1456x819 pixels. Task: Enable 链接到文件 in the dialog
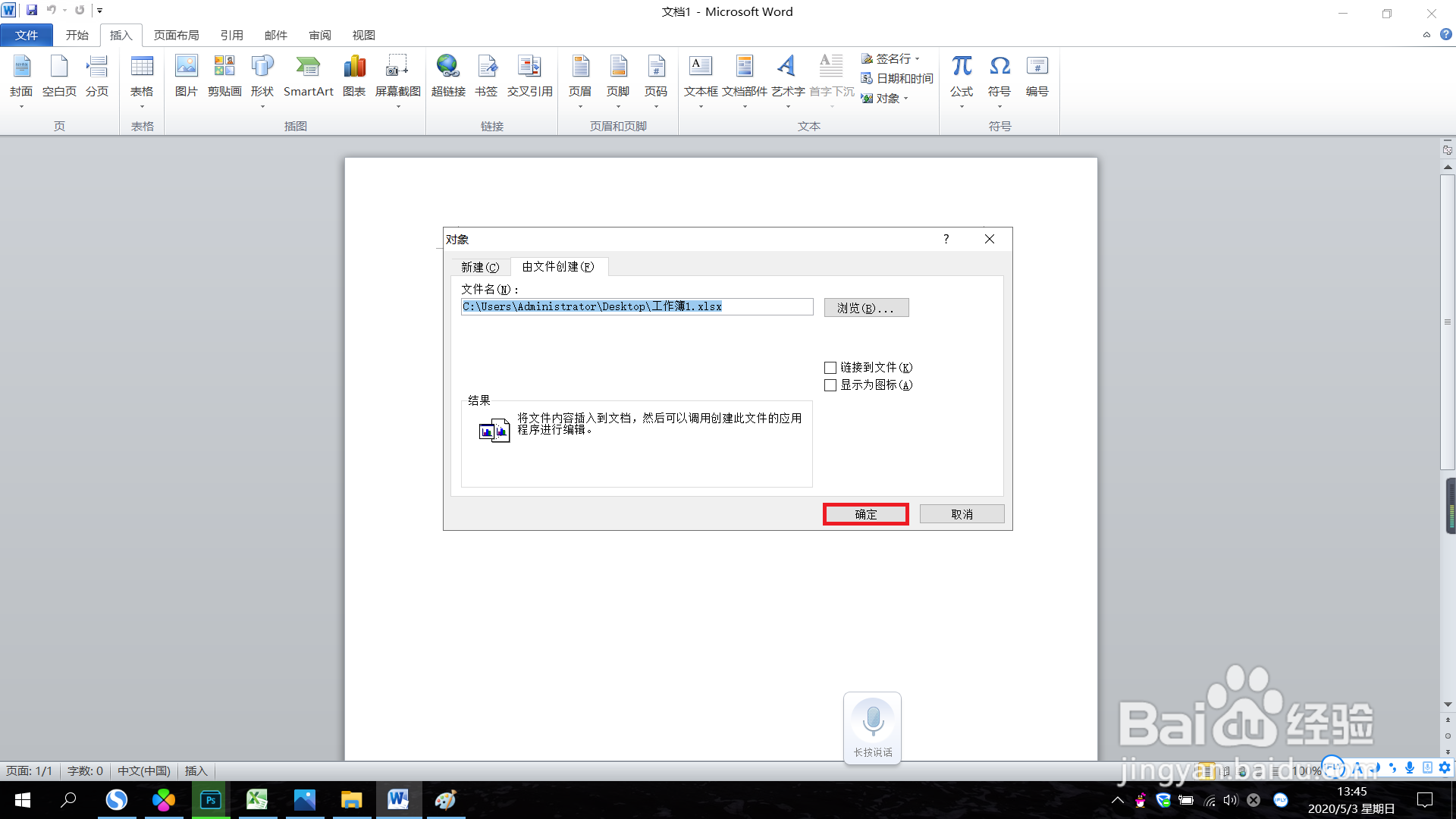click(830, 367)
